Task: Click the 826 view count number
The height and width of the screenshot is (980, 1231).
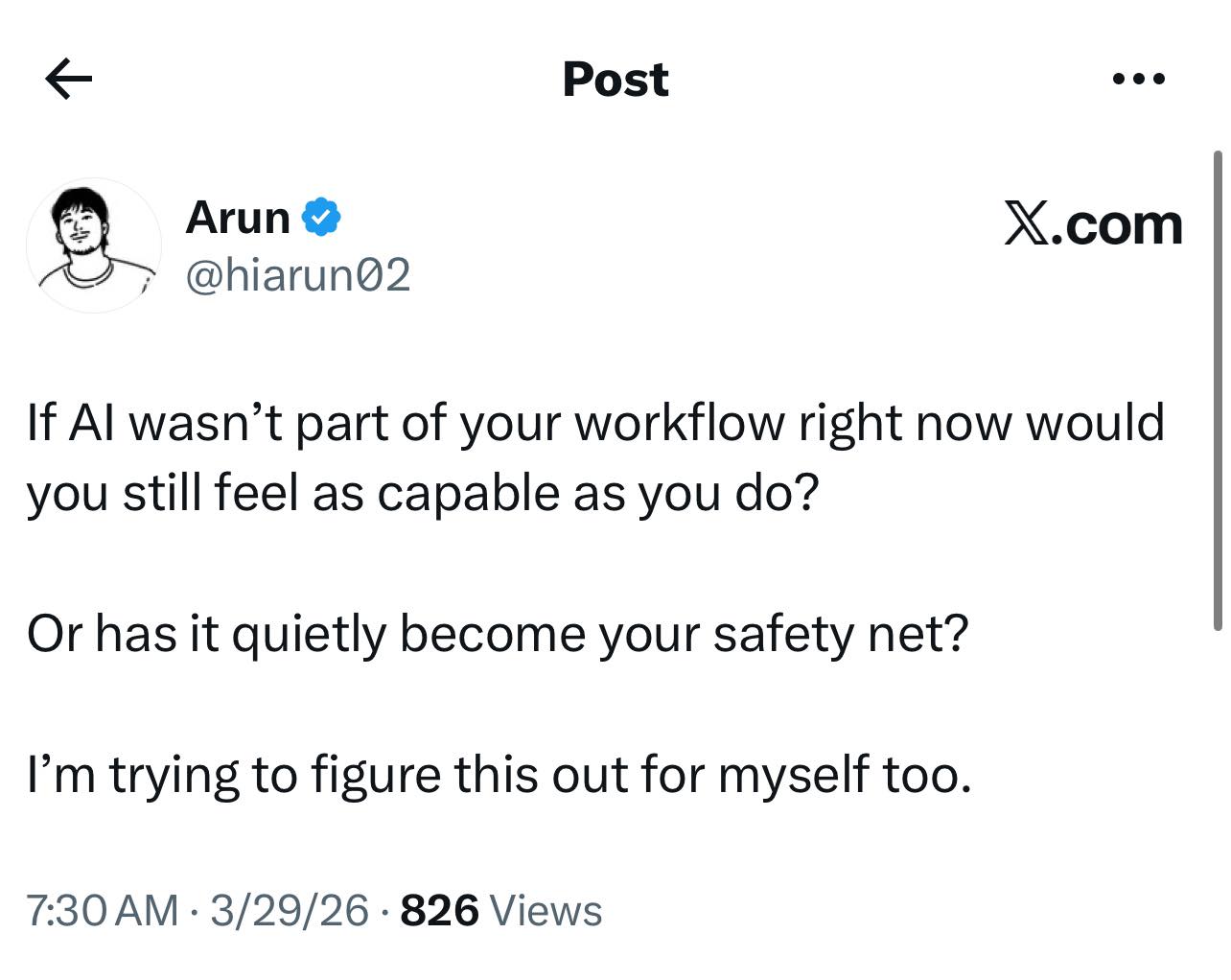Action: click(x=439, y=910)
